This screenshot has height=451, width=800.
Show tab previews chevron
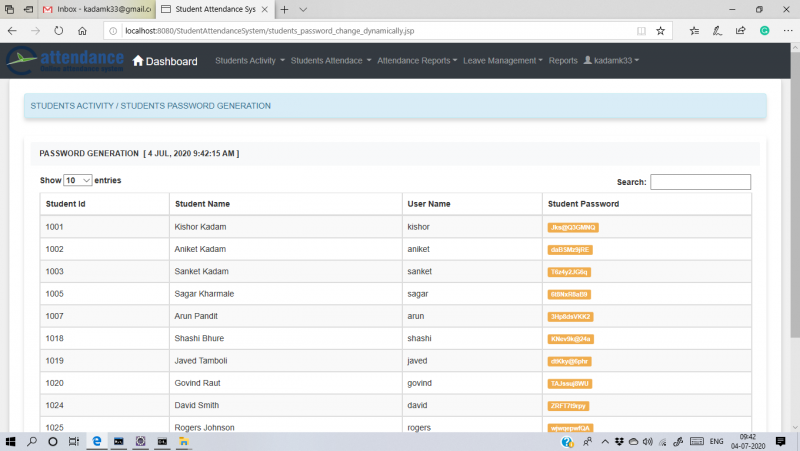[303, 9]
